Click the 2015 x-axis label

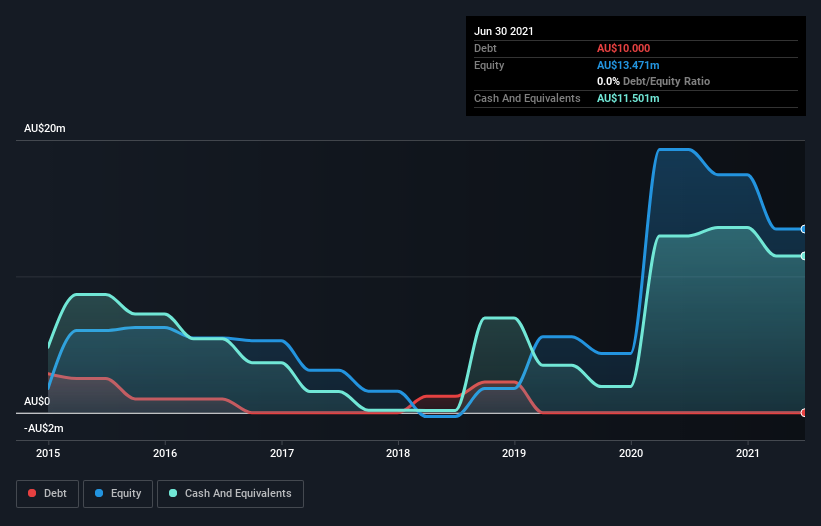point(48,453)
